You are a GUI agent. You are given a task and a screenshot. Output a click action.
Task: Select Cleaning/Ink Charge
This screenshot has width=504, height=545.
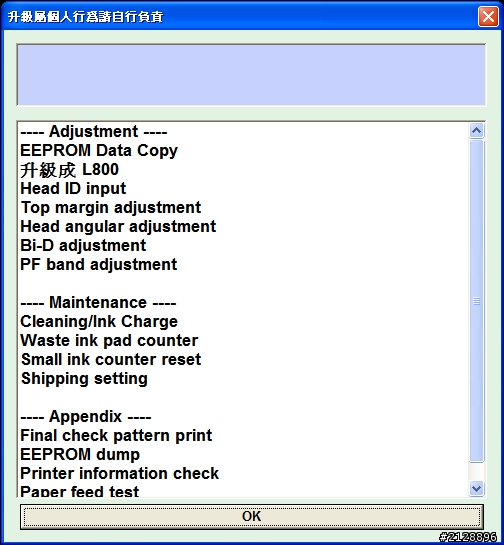[x=99, y=322]
